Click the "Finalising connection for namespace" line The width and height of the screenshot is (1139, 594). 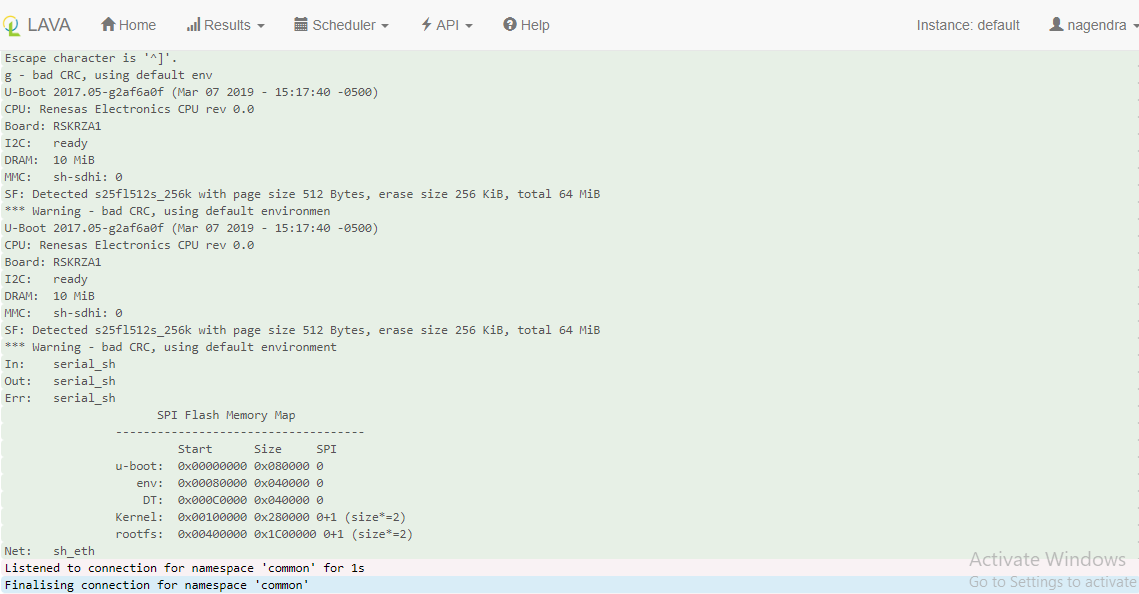click(157, 585)
